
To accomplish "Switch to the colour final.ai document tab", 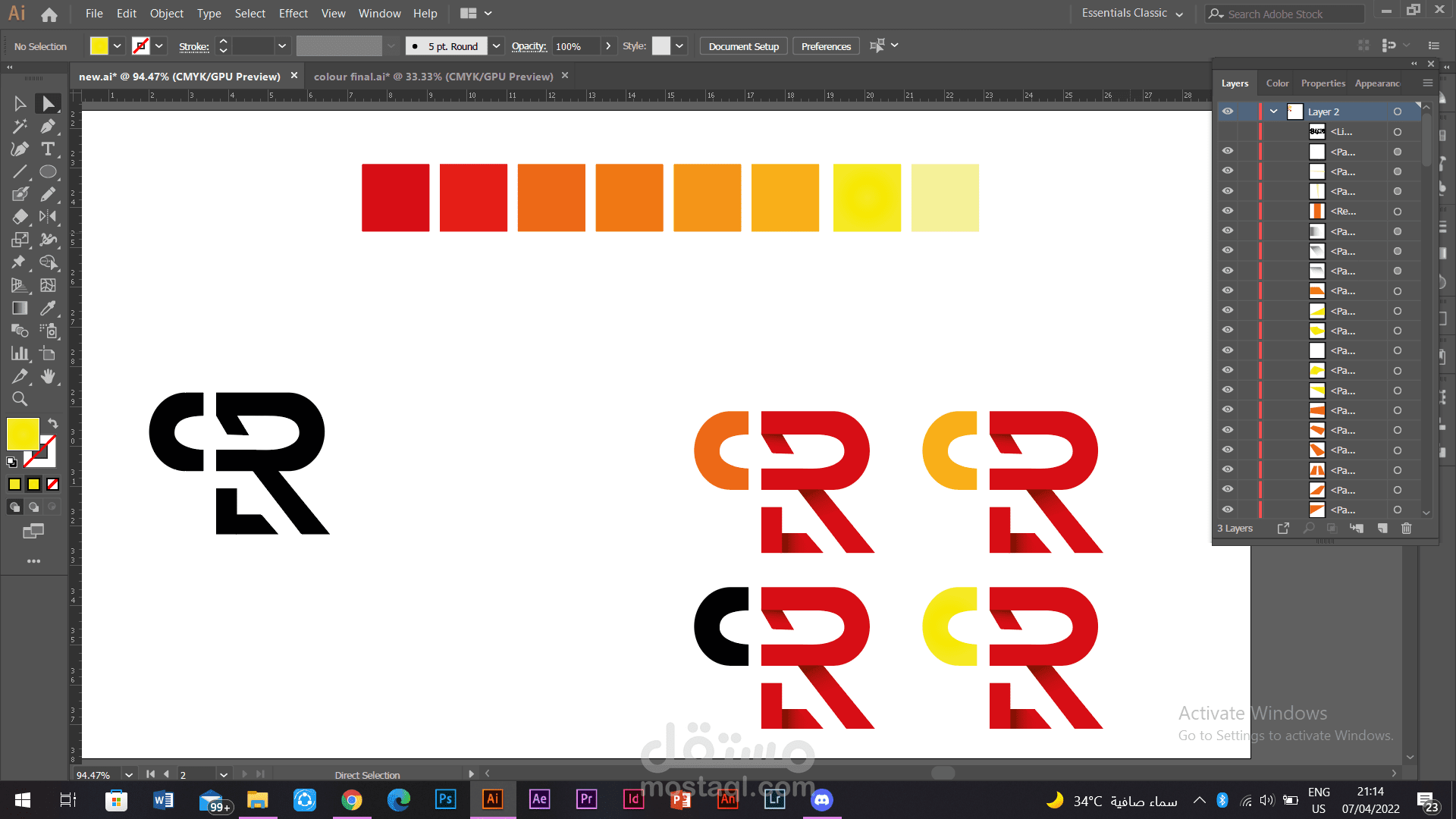I will tap(433, 77).
